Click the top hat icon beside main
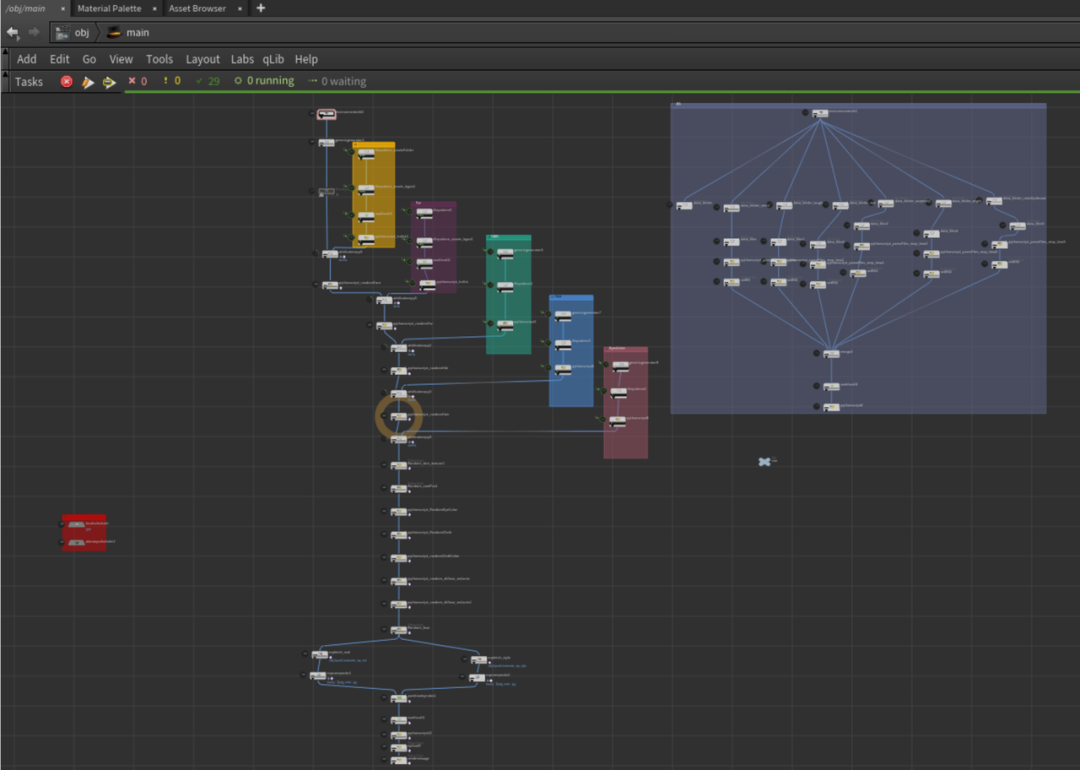 (x=114, y=33)
